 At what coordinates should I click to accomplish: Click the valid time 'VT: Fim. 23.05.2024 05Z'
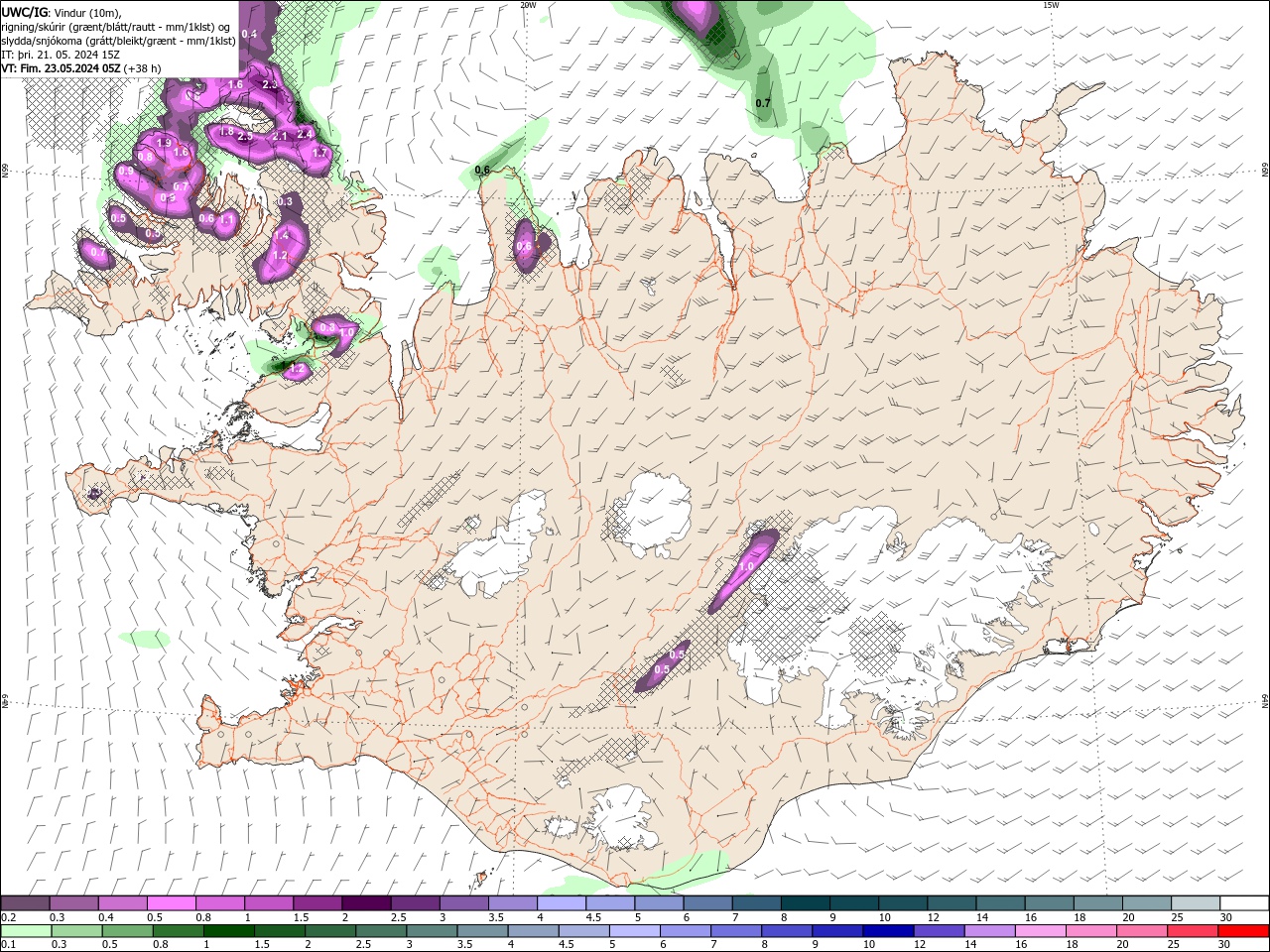coord(62,68)
